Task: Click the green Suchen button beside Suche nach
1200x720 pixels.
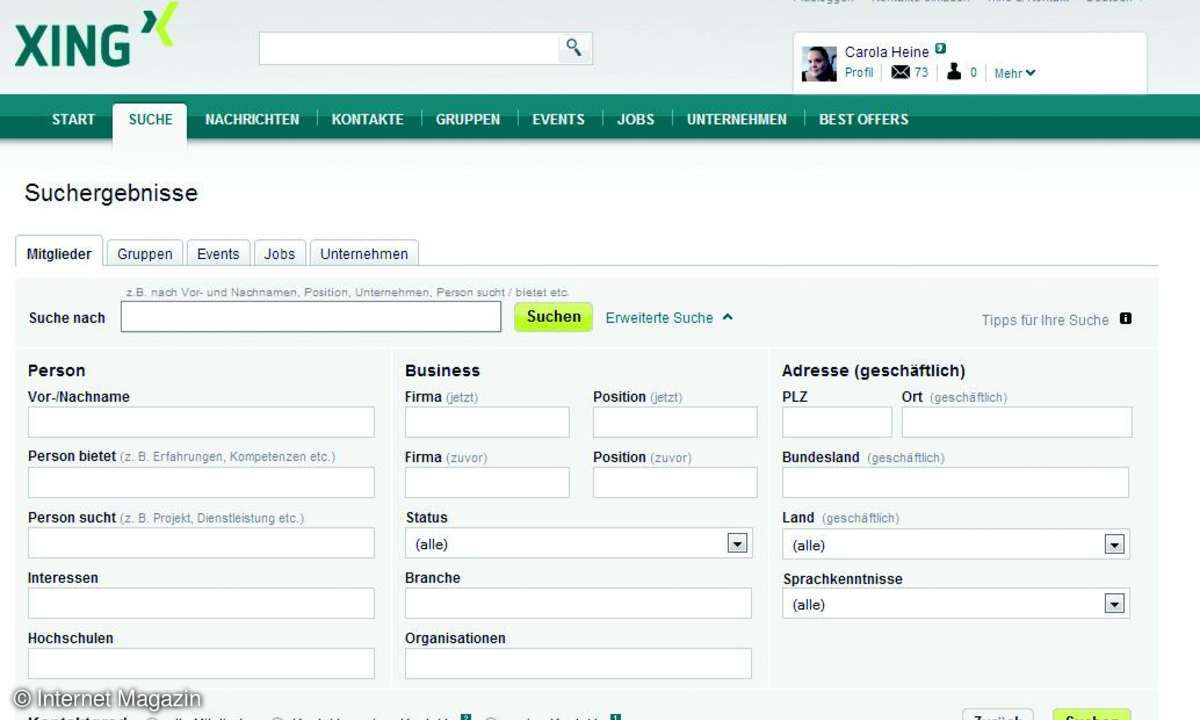Action: 554,317
